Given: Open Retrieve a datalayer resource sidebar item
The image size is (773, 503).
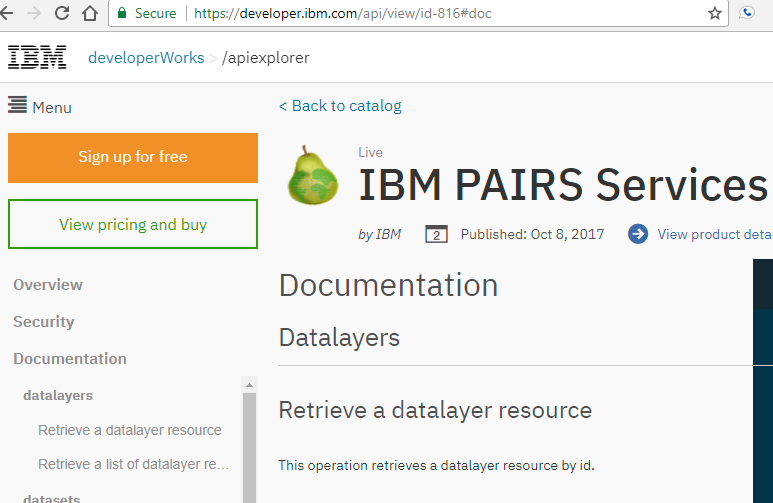Looking at the screenshot, I should pos(130,430).
